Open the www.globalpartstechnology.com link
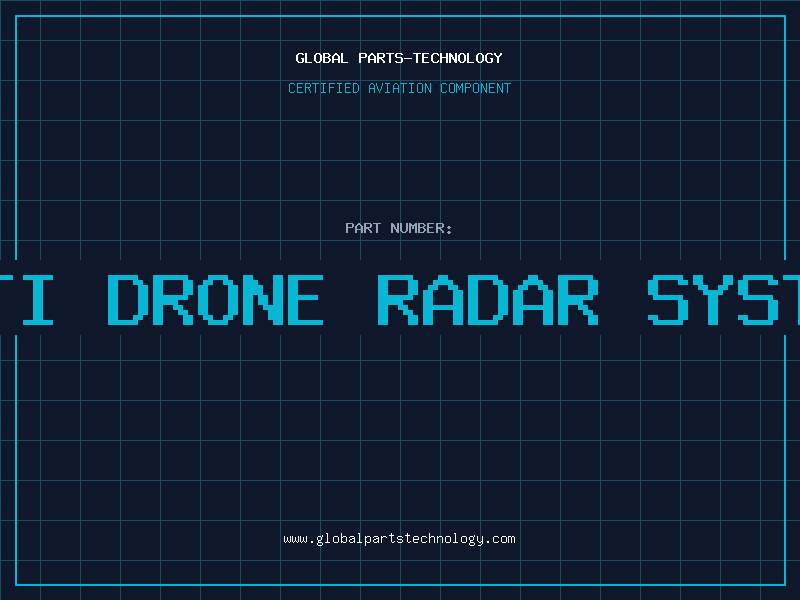 [x=399, y=539]
